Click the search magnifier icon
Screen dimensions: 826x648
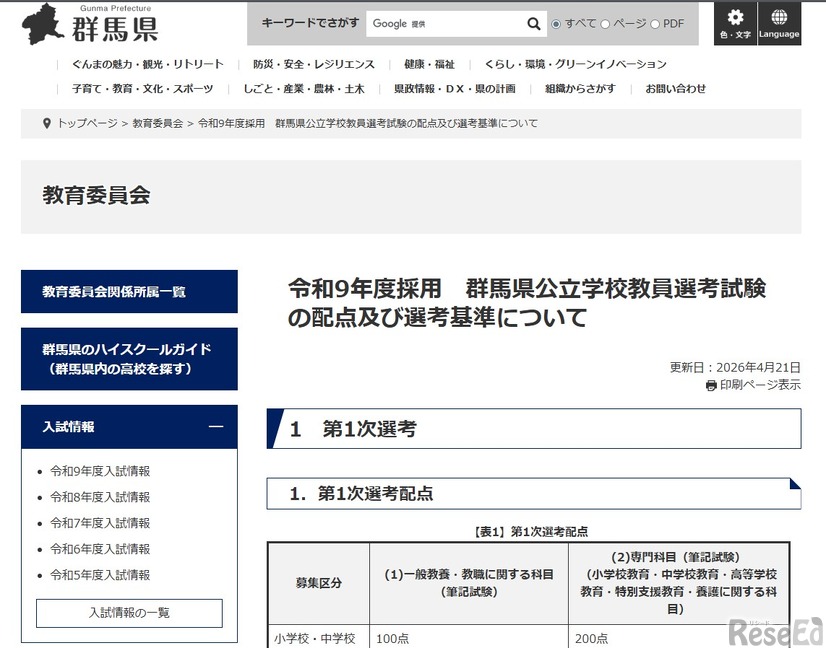533,22
